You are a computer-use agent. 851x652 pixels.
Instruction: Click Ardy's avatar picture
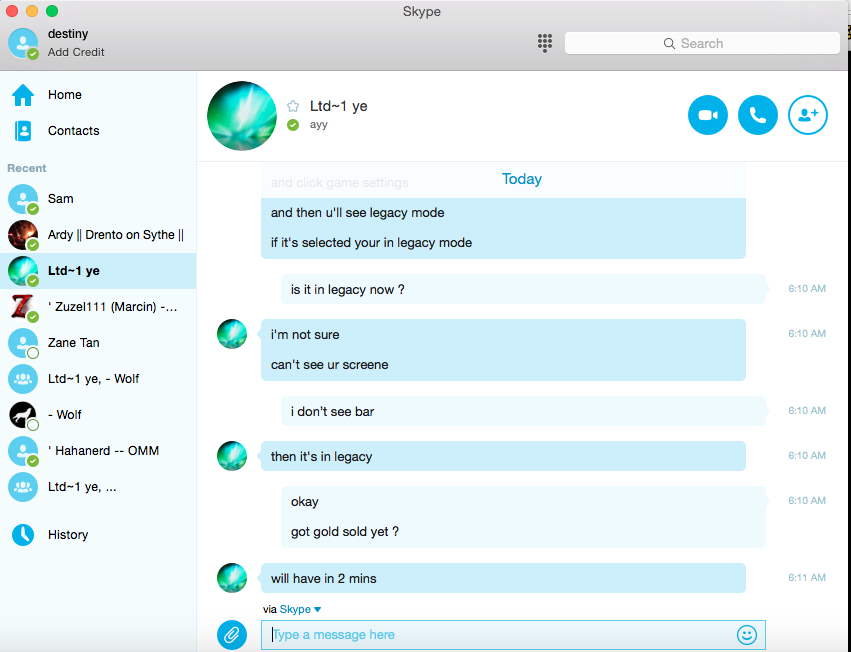click(23, 235)
